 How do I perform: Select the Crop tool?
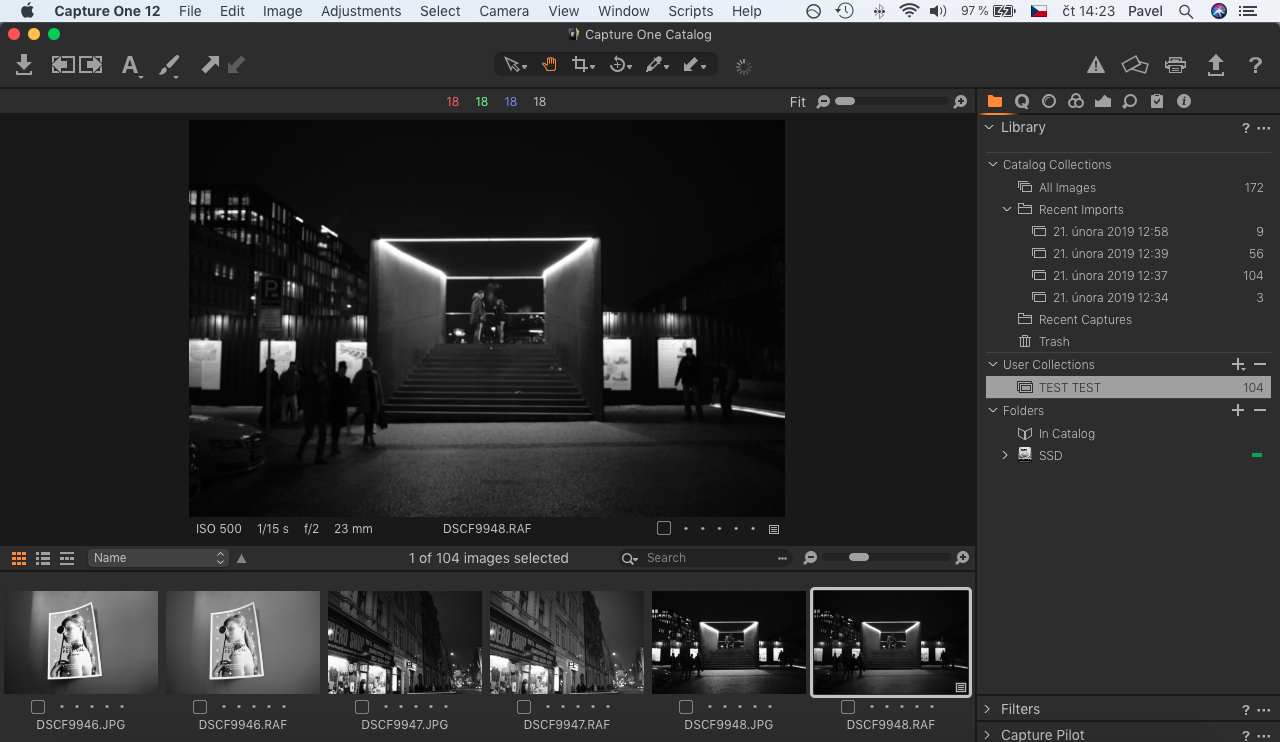[579, 65]
